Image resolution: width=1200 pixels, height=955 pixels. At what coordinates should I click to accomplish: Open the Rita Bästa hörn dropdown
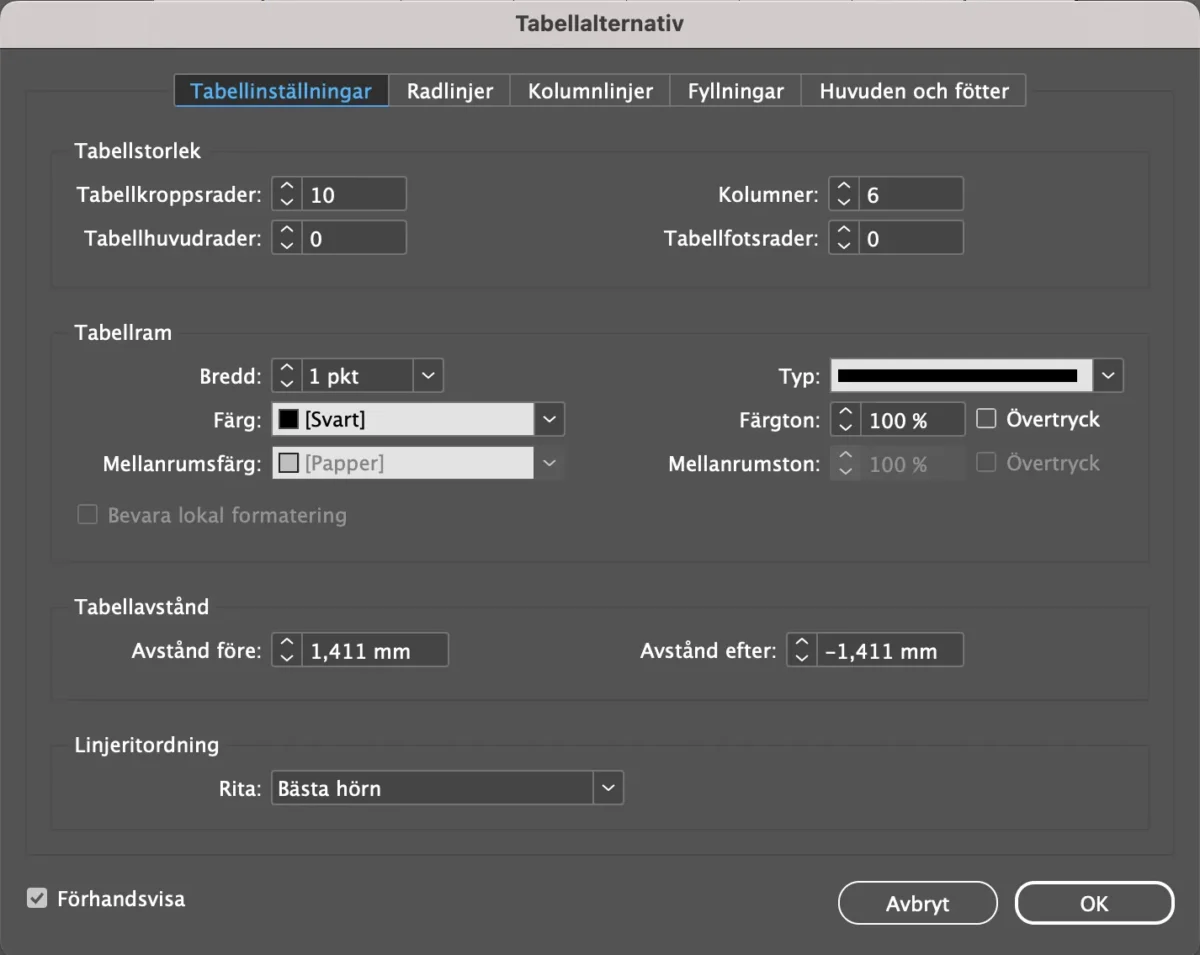pos(608,788)
